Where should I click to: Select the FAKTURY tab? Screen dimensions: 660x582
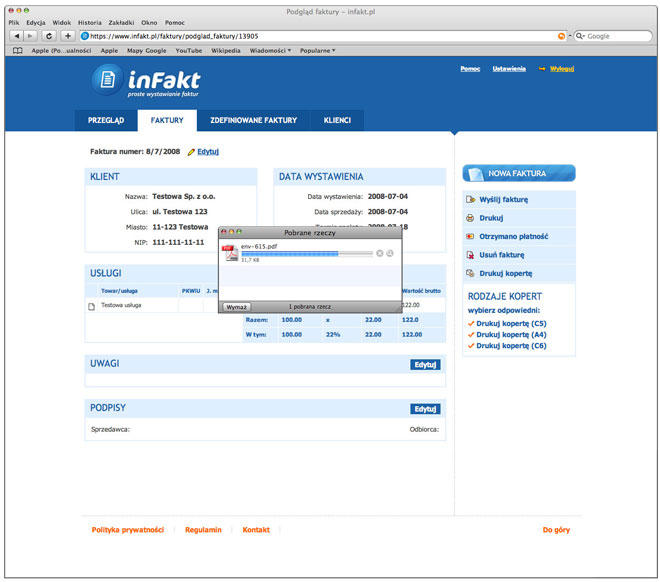pyautogui.click(x=167, y=120)
